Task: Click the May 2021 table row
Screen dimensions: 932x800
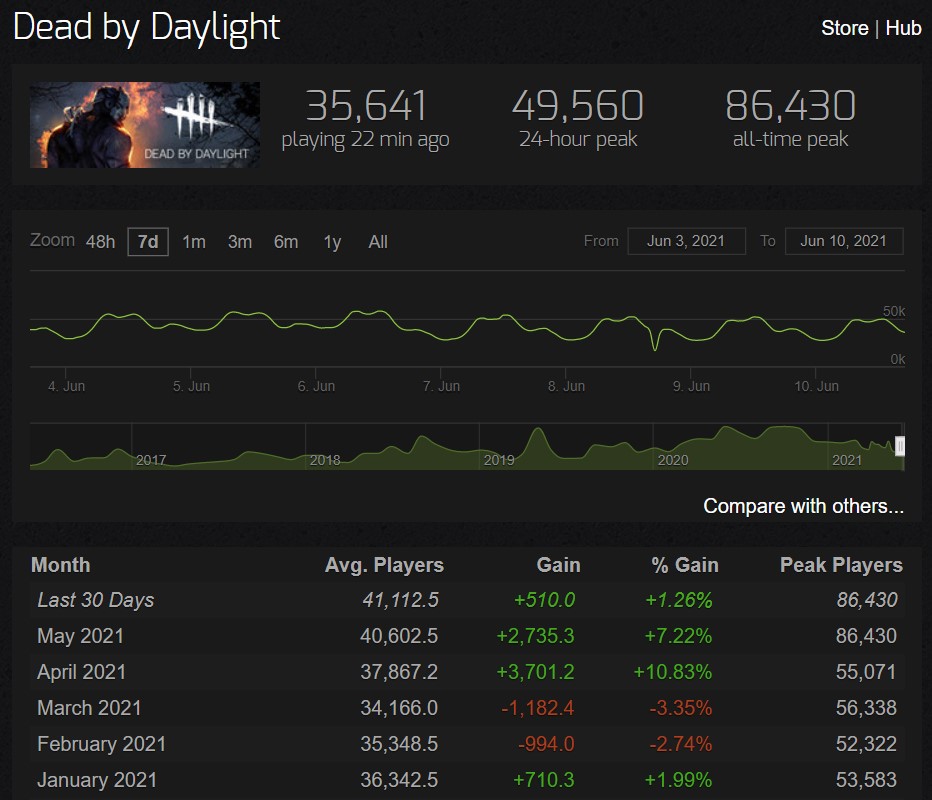Action: point(466,636)
